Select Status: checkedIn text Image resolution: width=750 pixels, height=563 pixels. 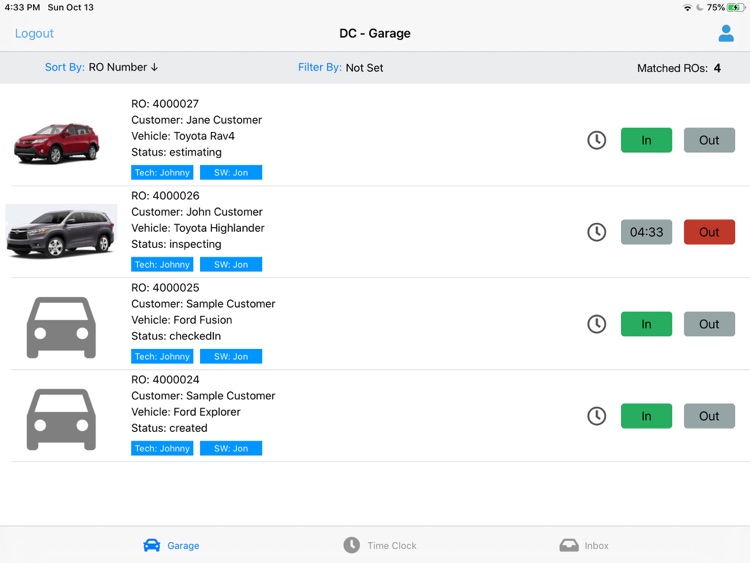pos(176,336)
